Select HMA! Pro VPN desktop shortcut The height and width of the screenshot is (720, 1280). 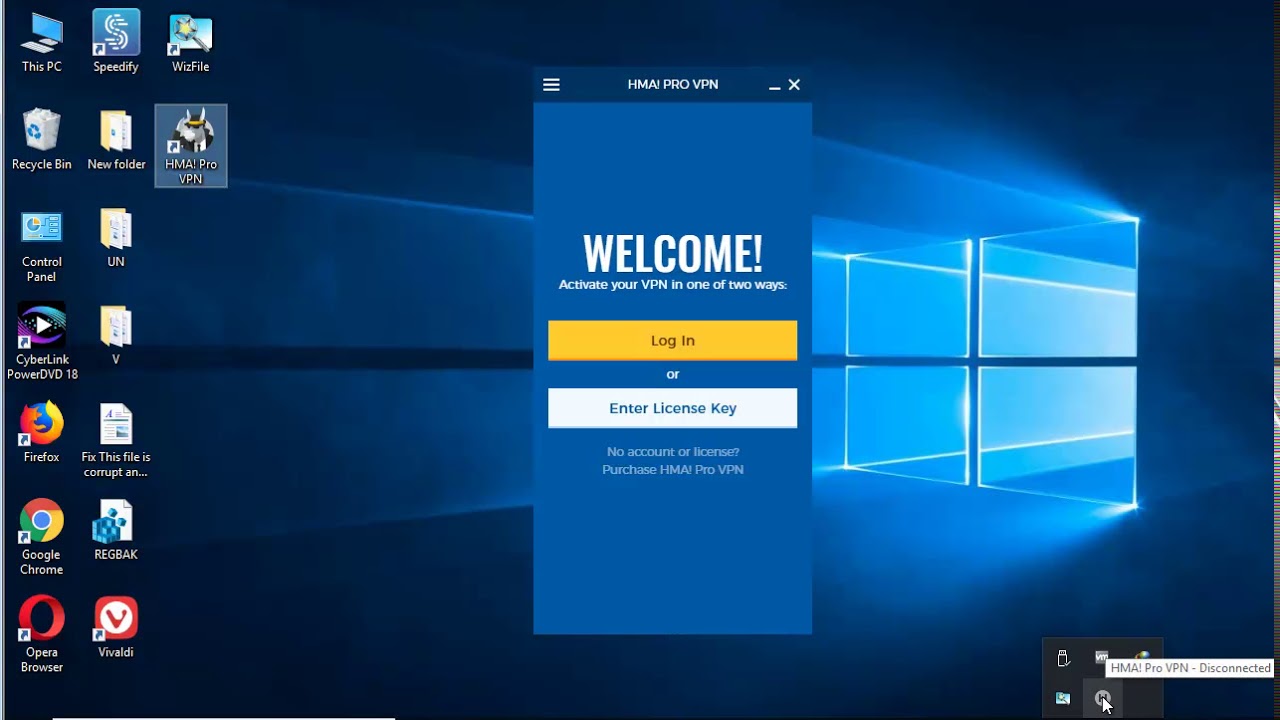pyautogui.click(x=190, y=146)
